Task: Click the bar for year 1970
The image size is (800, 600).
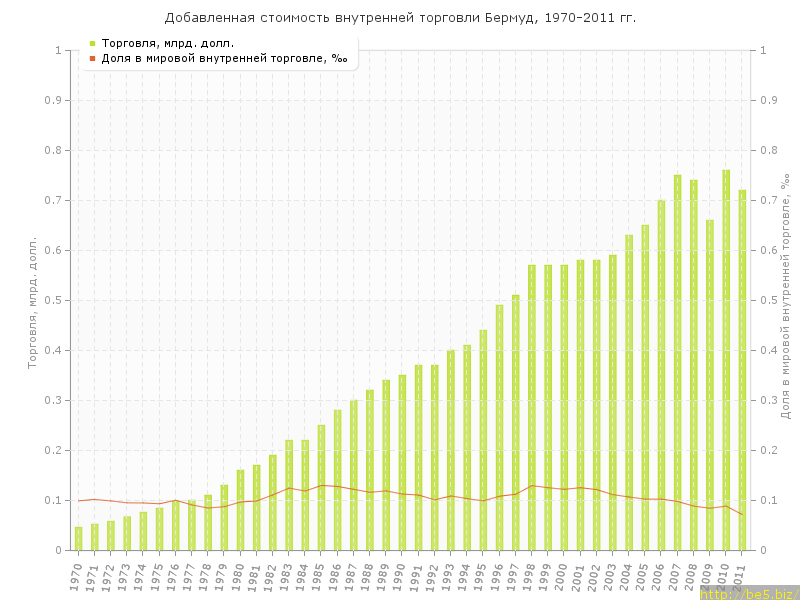Action: (79, 538)
